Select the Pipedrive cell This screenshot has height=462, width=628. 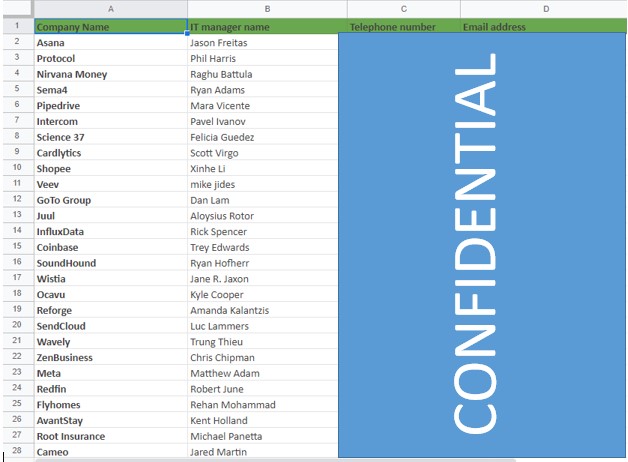pos(111,105)
